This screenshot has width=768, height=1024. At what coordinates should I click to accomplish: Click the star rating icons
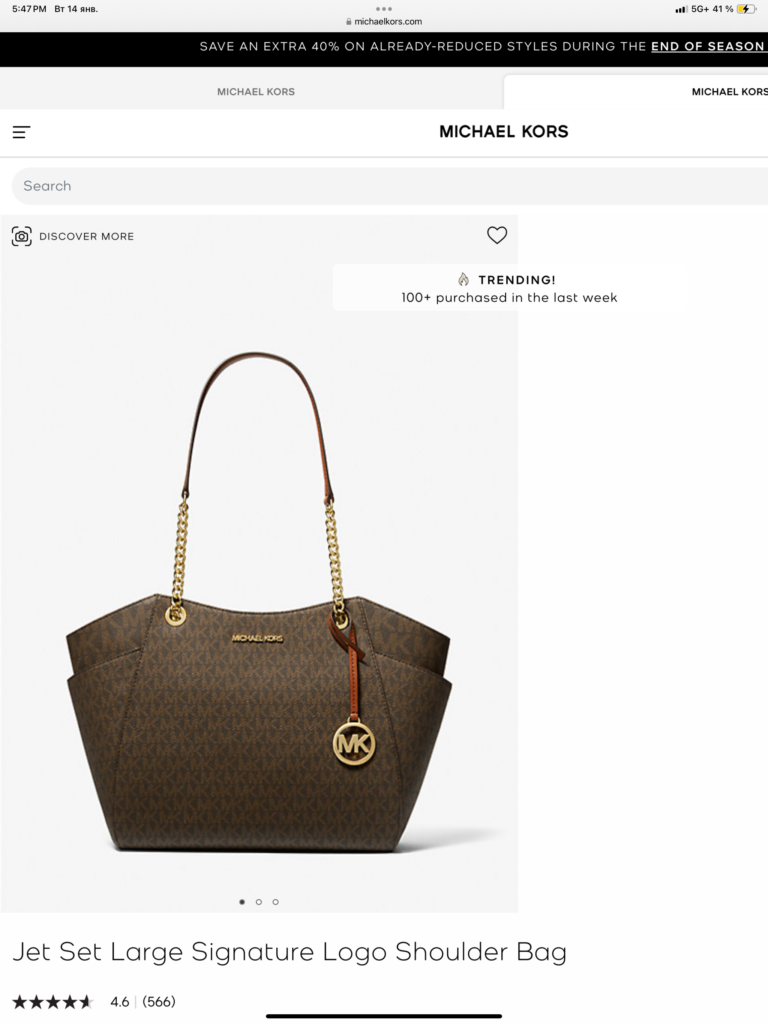(x=53, y=1001)
